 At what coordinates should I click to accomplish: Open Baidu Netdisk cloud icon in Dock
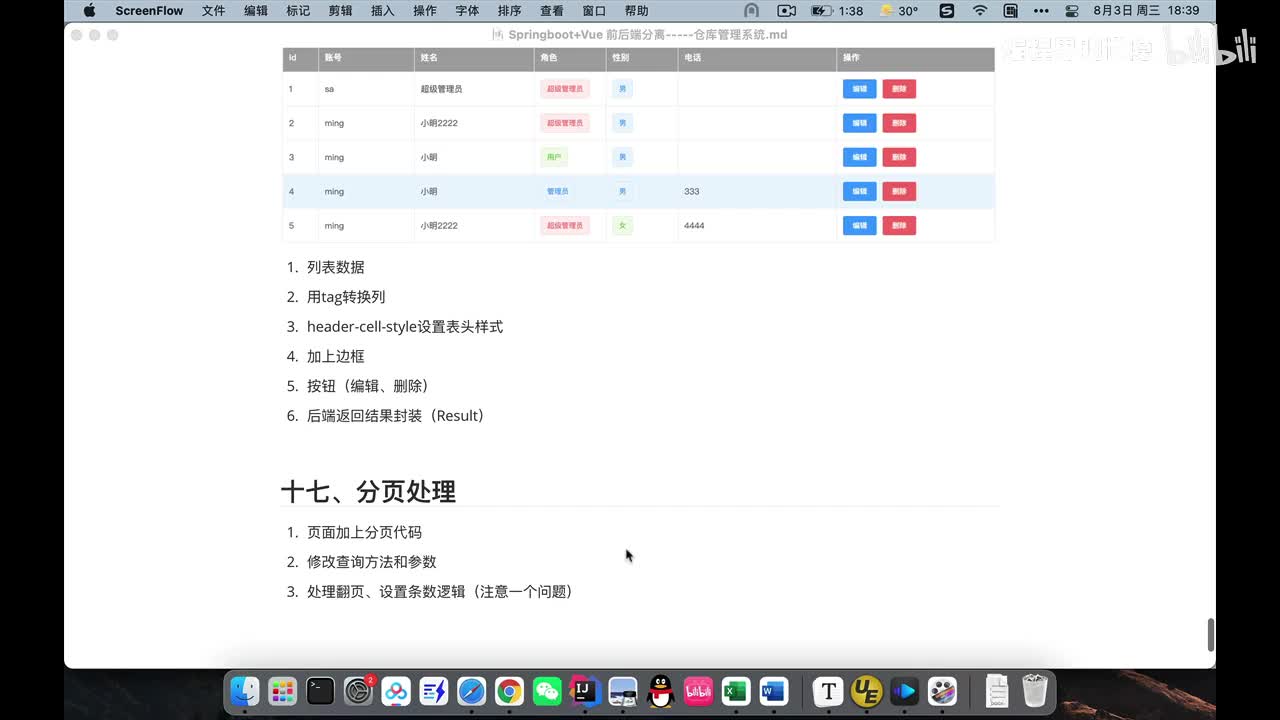coord(396,691)
